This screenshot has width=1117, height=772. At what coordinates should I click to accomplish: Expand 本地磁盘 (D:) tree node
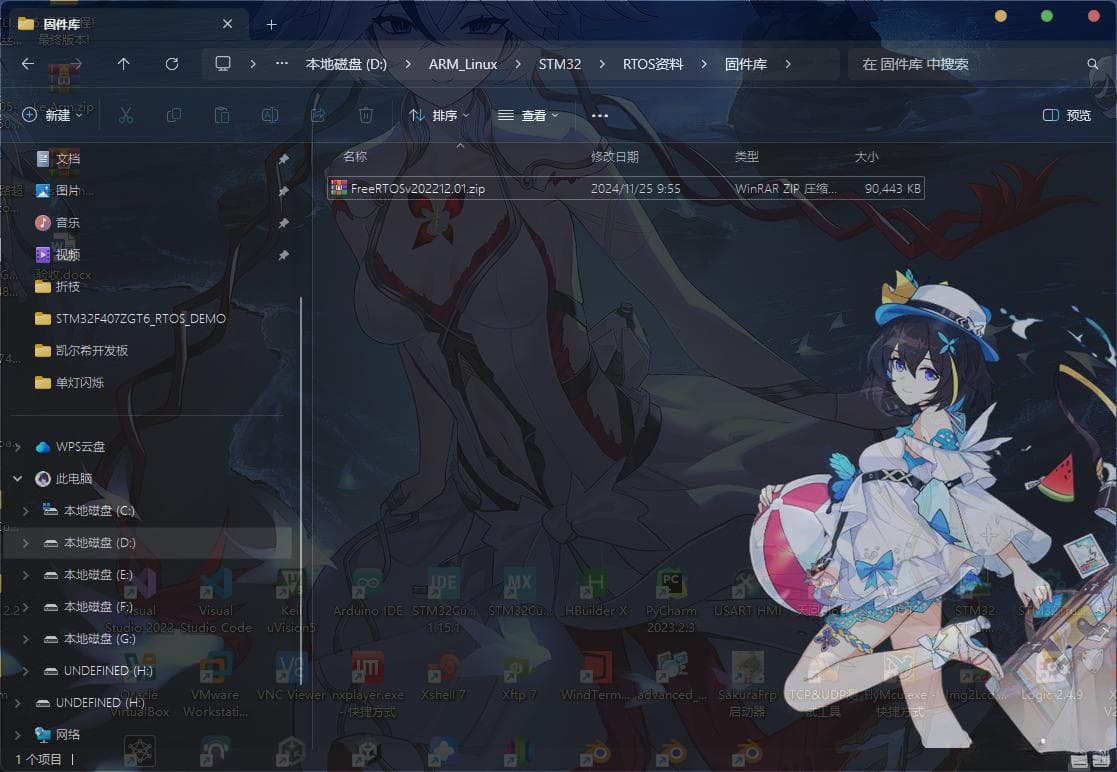[26, 543]
